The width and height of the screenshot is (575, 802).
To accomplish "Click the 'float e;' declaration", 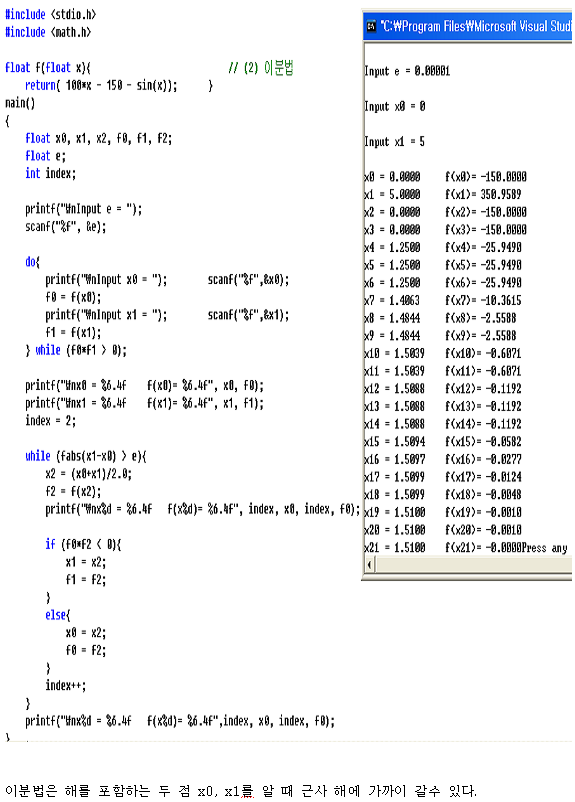I will [46, 155].
